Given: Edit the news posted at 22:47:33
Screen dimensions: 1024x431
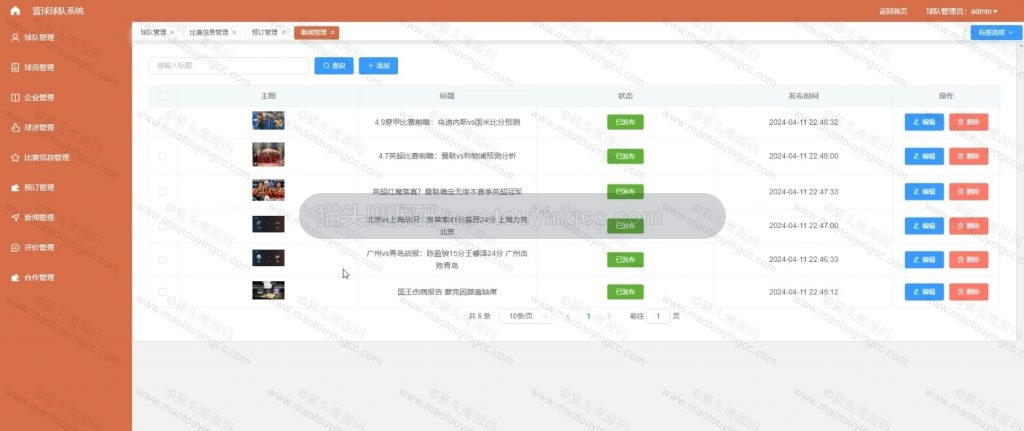Looking at the screenshot, I should (923, 191).
